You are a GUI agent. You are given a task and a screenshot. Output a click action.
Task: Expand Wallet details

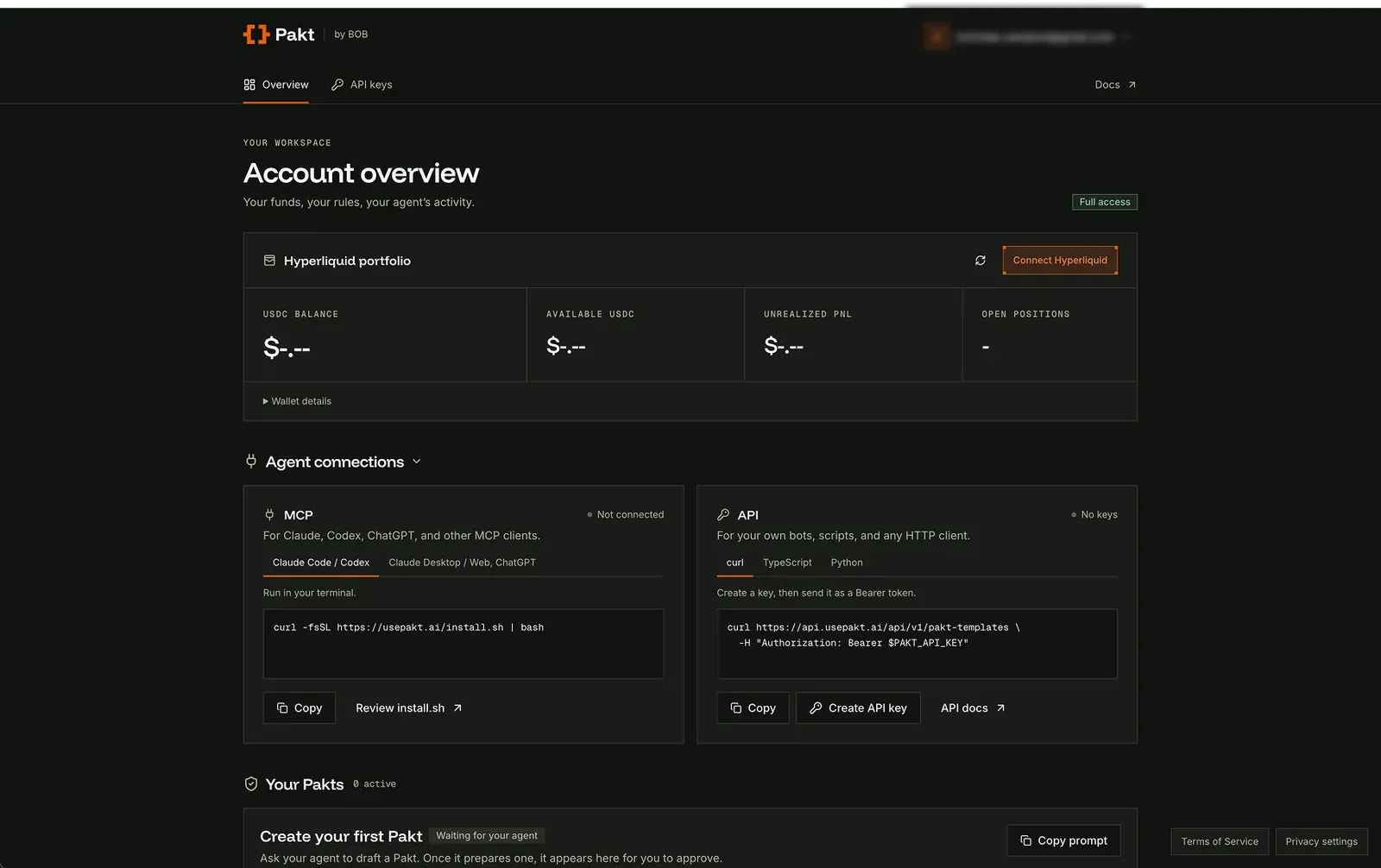point(297,401)
